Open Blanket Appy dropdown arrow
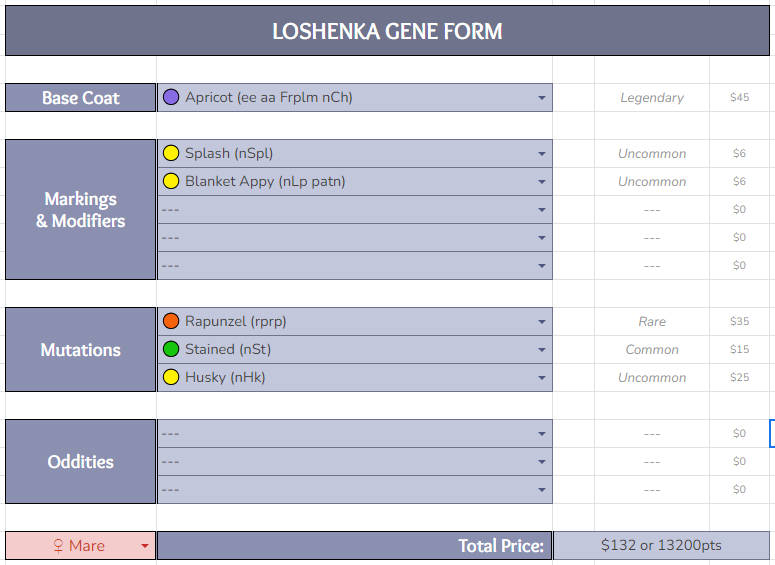The width and height of the screenshot is (775, 565). coord(542,182)
